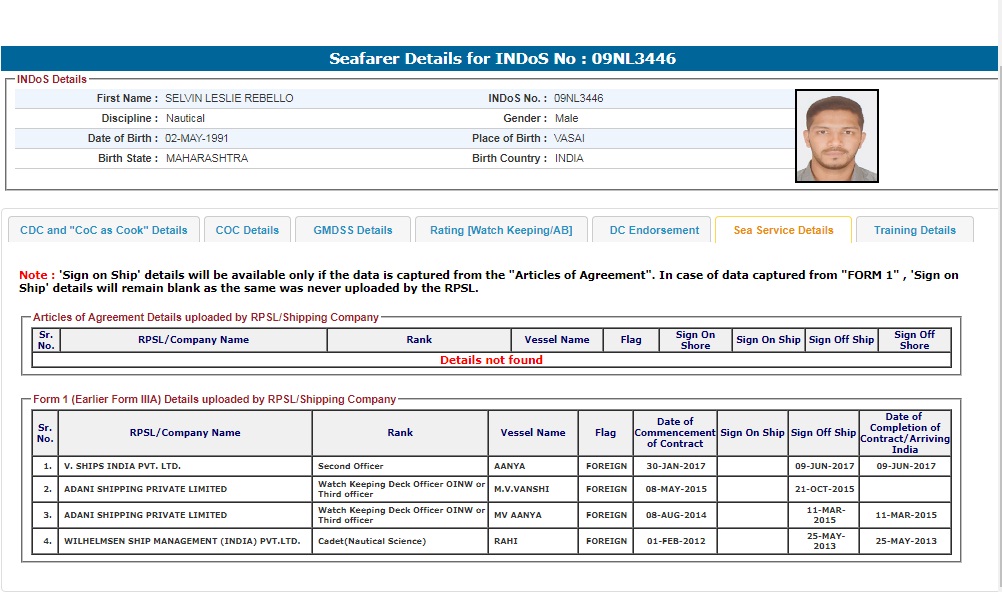Click the Sign On Shore column header
1002x592 pixels.
click(695, 340)
